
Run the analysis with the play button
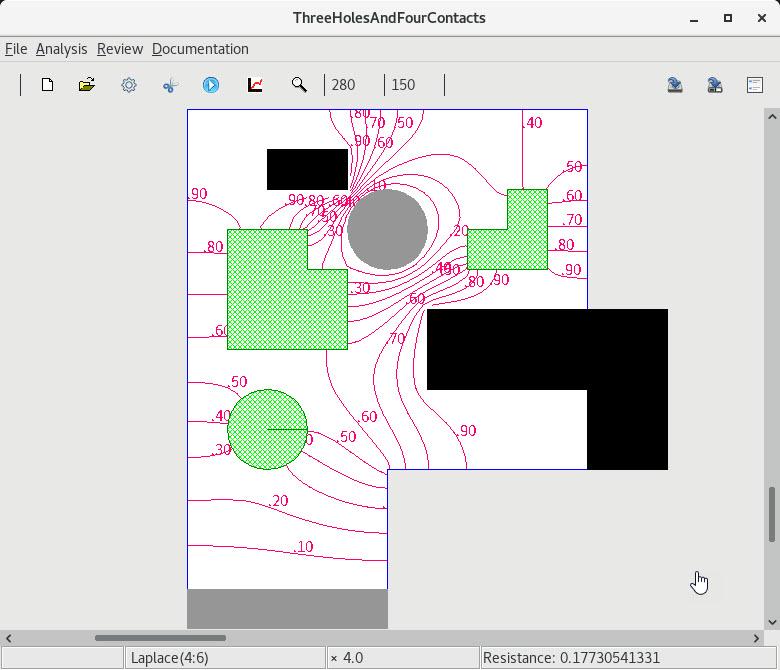211,85
